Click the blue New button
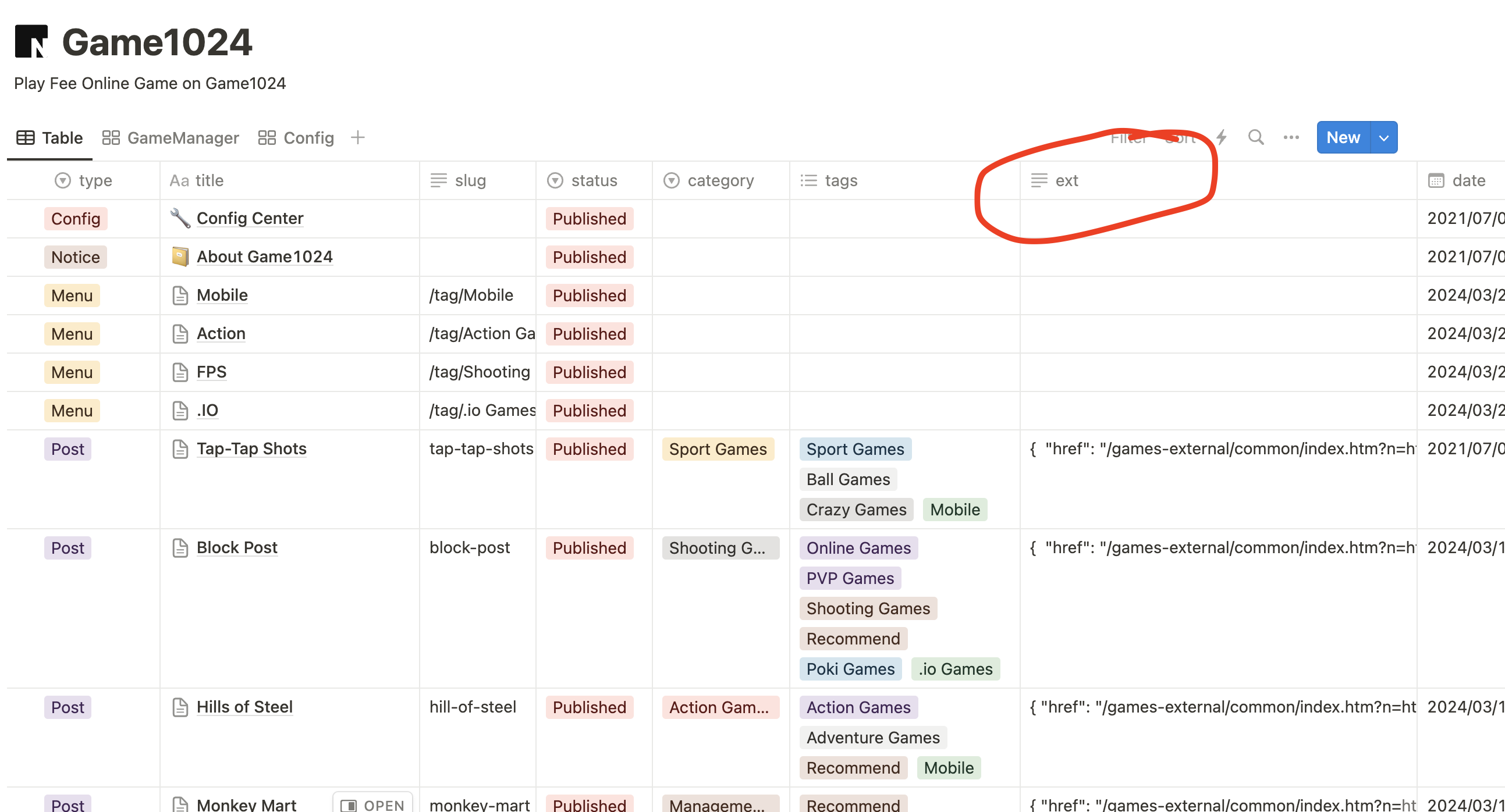 [x=1343, y=138]
